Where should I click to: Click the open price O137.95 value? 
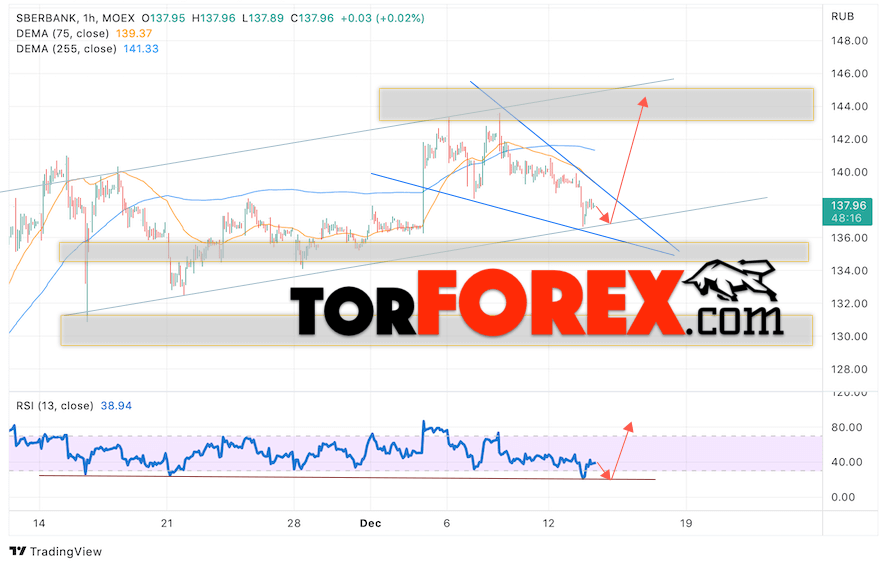tap(163, 18)
